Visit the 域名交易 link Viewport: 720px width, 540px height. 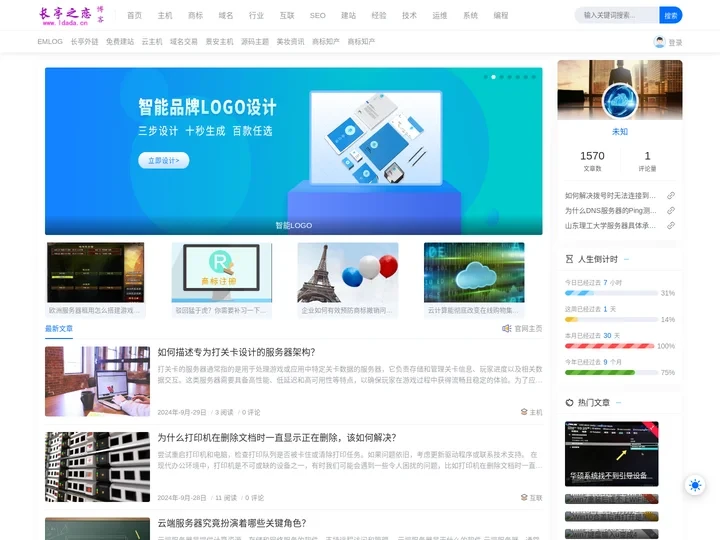pos(184,41)
